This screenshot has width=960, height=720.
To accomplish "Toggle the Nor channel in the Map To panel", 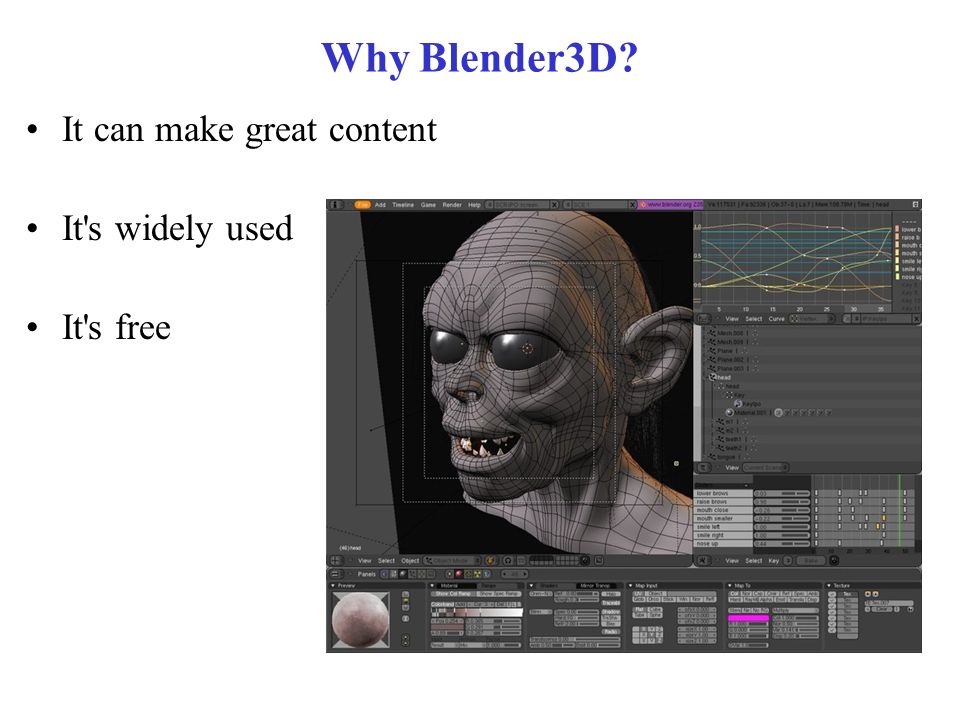I will point(746,594).
